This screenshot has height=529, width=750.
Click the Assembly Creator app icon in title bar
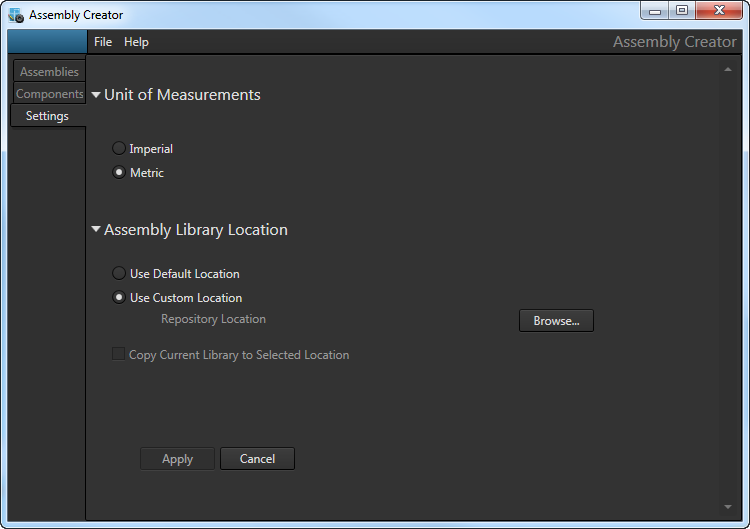point(16,15)
